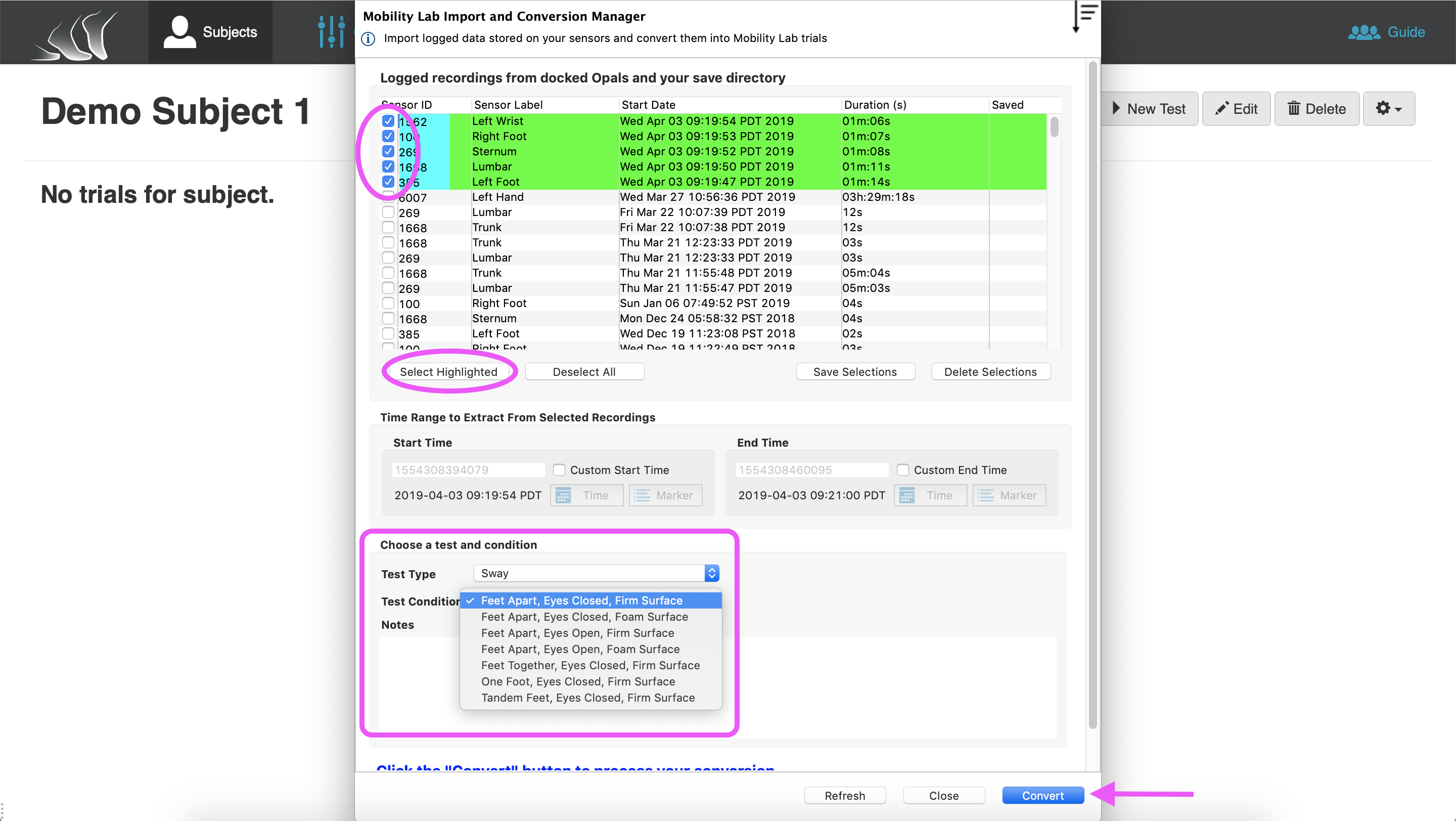Open the Subjects tab
The height and width of the screenshot is (821, 1456).
coord(210,32)
